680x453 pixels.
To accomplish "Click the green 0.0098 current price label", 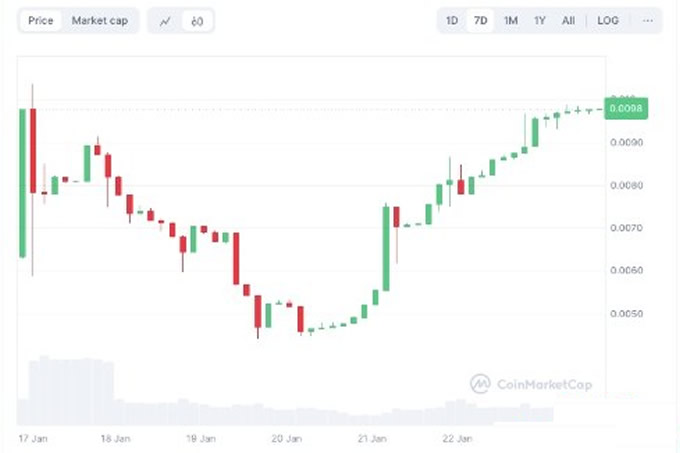I will click(626, 108).
